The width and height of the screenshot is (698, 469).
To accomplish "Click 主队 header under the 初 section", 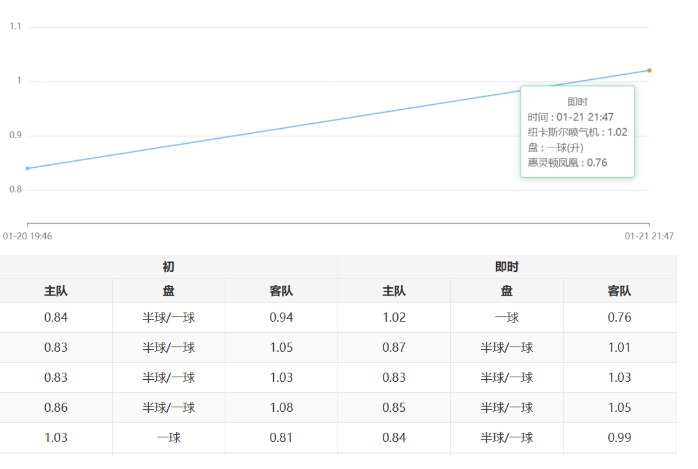I will pyautogui.click(x=56, y=291).
